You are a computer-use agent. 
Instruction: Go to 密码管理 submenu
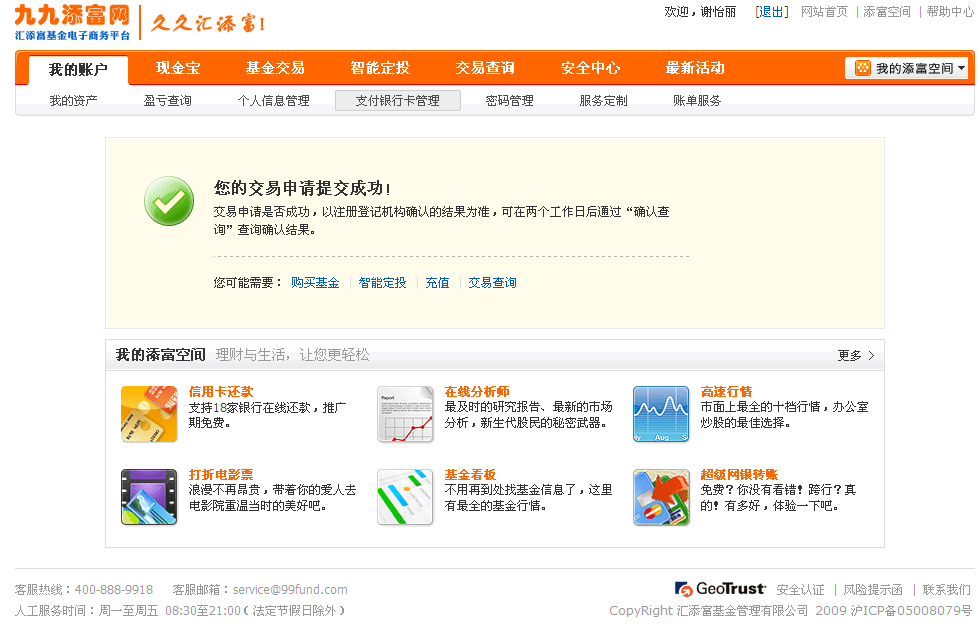[509, 100]
